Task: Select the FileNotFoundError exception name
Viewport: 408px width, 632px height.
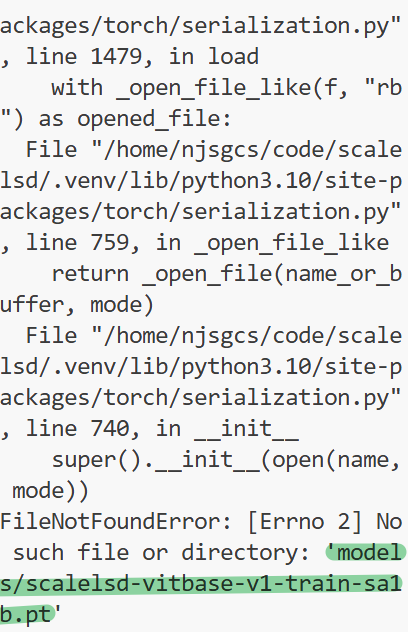Action: (x=109, y=522)
